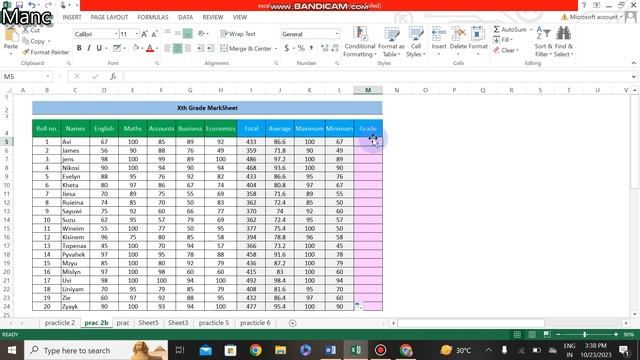
Task: Open the borders dropdown
Action: pos(124,48)
